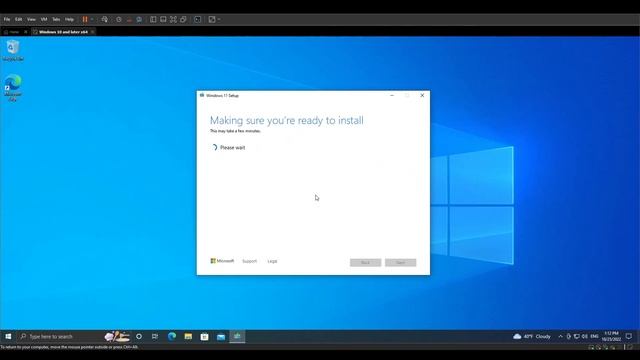This screenshot has height=360, width=640.
Task: Close the Windows 11 Setup window
Action: [x=422, y=96]
